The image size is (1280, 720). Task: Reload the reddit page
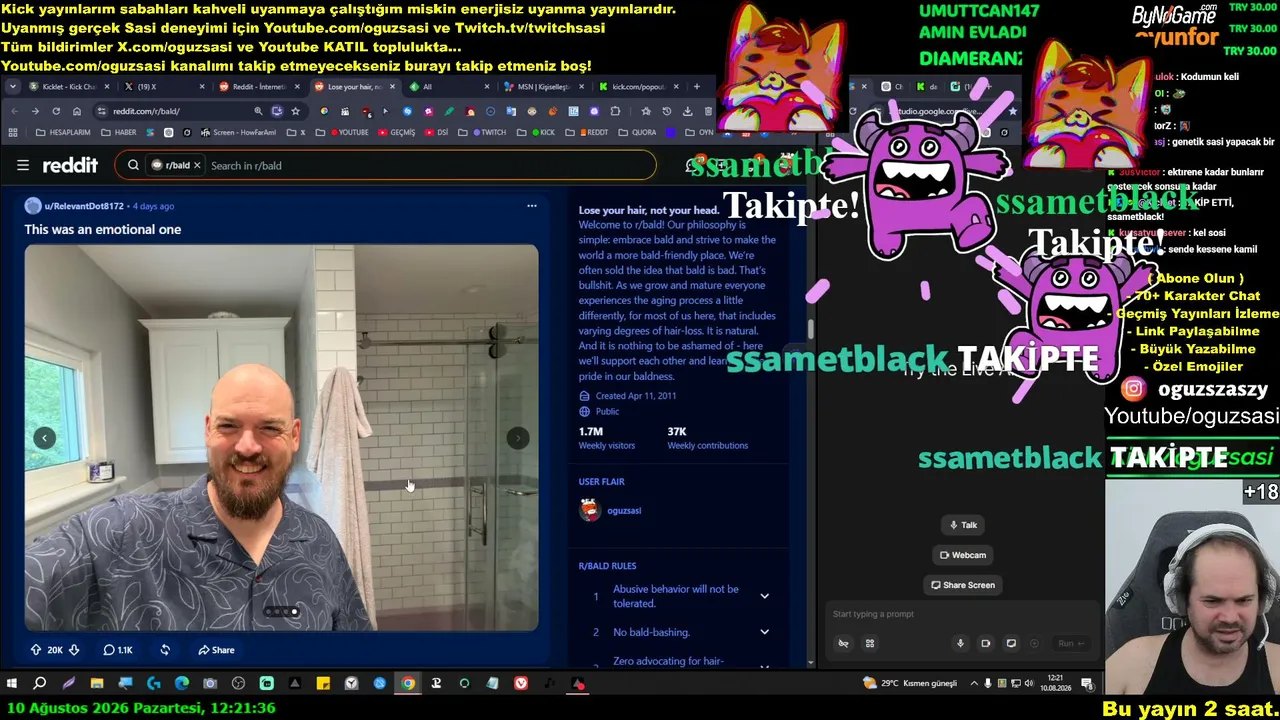pyautogui.click(x=56, y=111)
